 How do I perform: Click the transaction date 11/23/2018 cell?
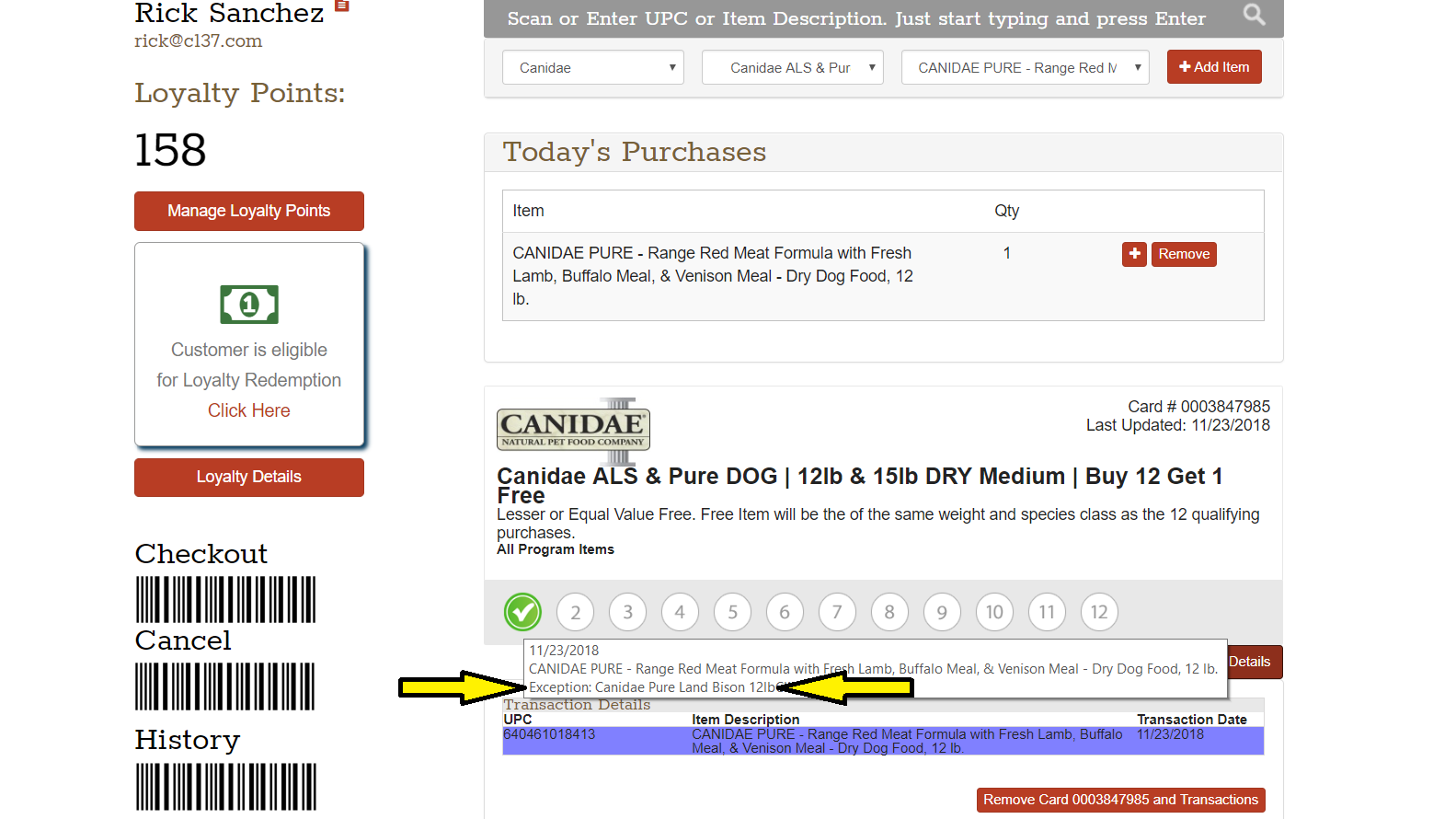point(1170,734)
